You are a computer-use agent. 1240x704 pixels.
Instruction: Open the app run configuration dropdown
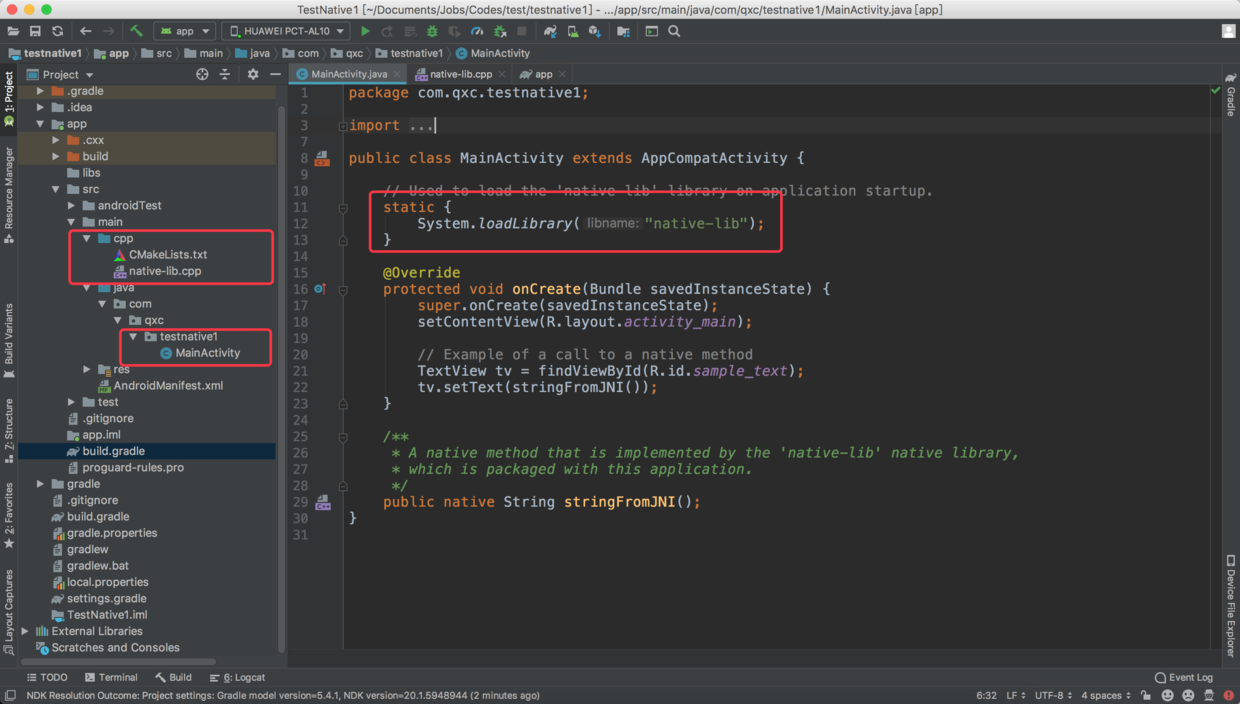point(184,31)
